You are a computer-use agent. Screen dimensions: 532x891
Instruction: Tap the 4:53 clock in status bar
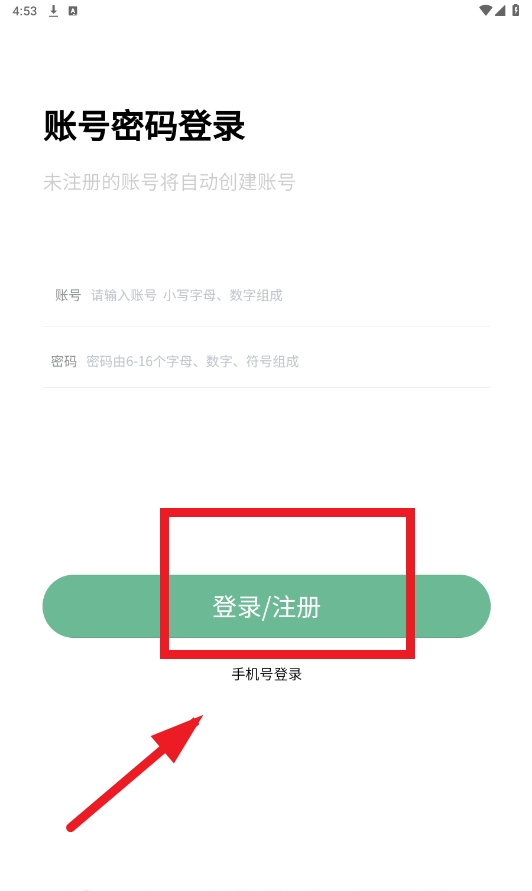24,11
